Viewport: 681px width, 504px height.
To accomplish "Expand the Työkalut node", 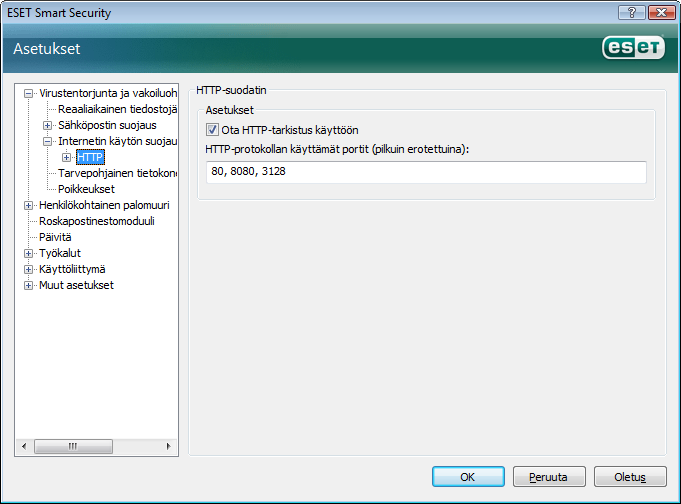I will click(x=28, y=253).
